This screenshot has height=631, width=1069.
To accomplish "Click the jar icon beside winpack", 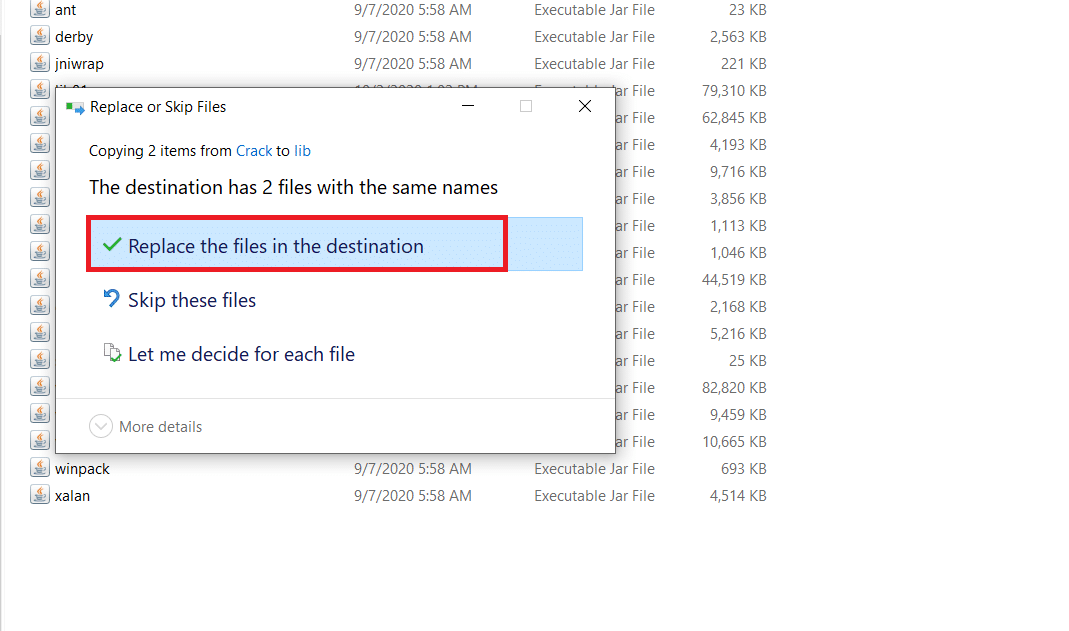I will pyautogui.click(x=40, y=468).
